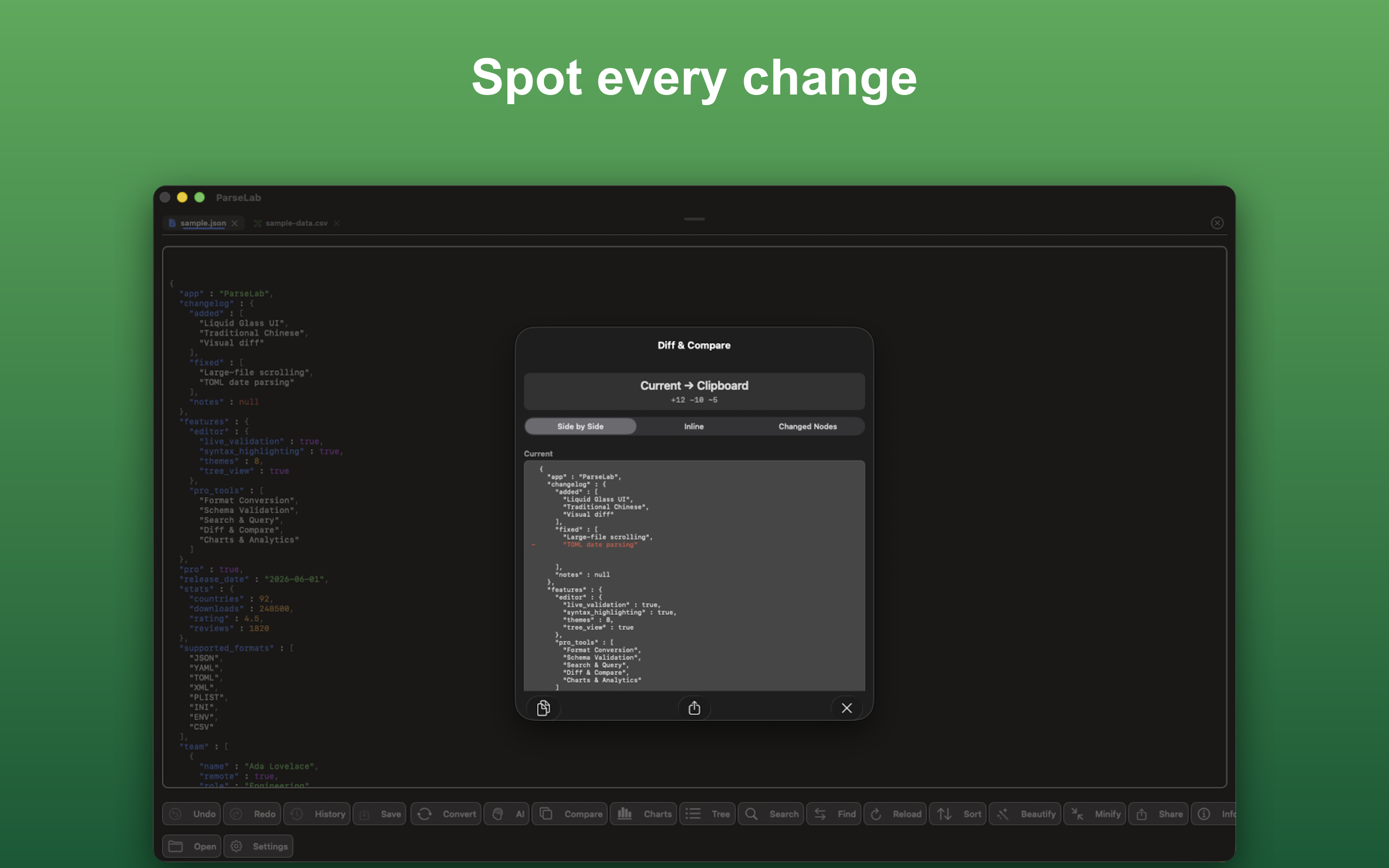Select the Side by Side view
1389x868 pixels.
coord(580,426)
